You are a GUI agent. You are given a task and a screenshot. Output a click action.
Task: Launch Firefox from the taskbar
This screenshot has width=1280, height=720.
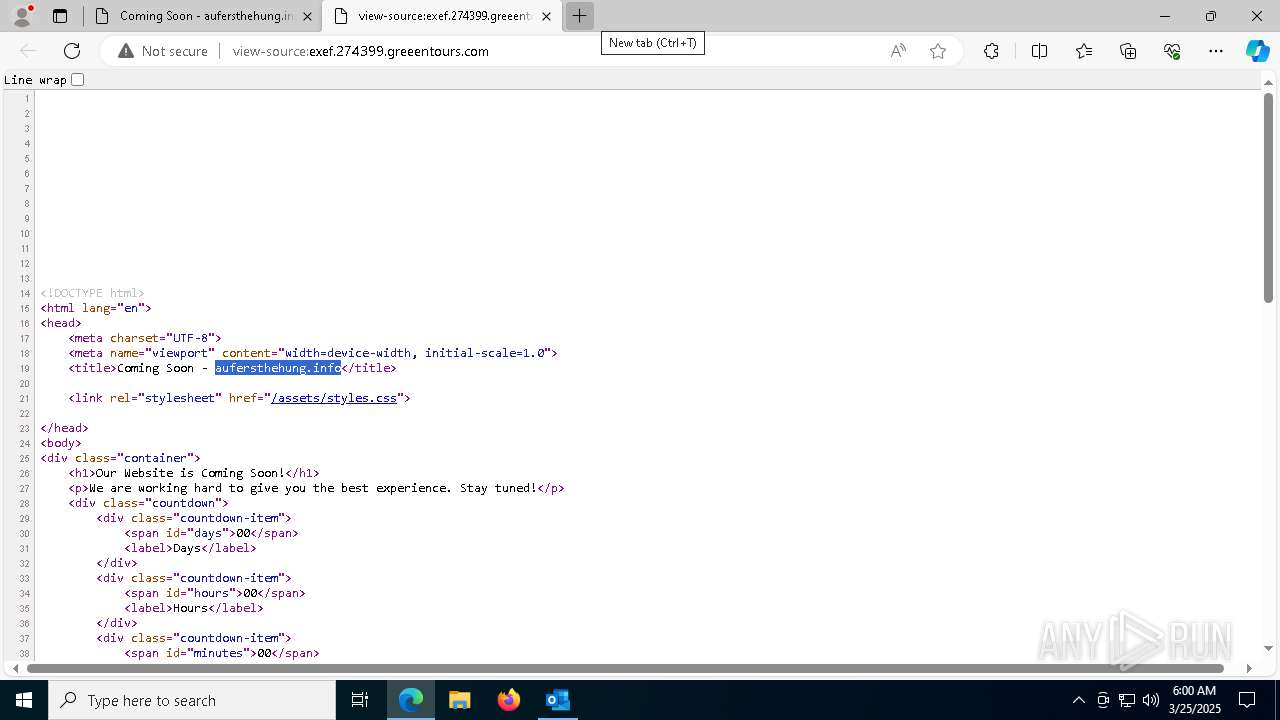pyautogui.click(x=508, y=700)
